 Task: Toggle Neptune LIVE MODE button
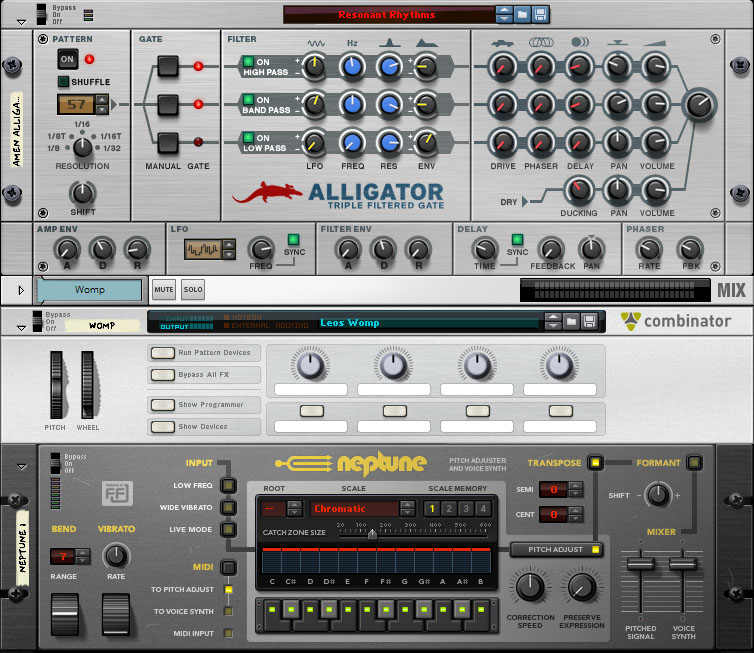pos(228,529)
